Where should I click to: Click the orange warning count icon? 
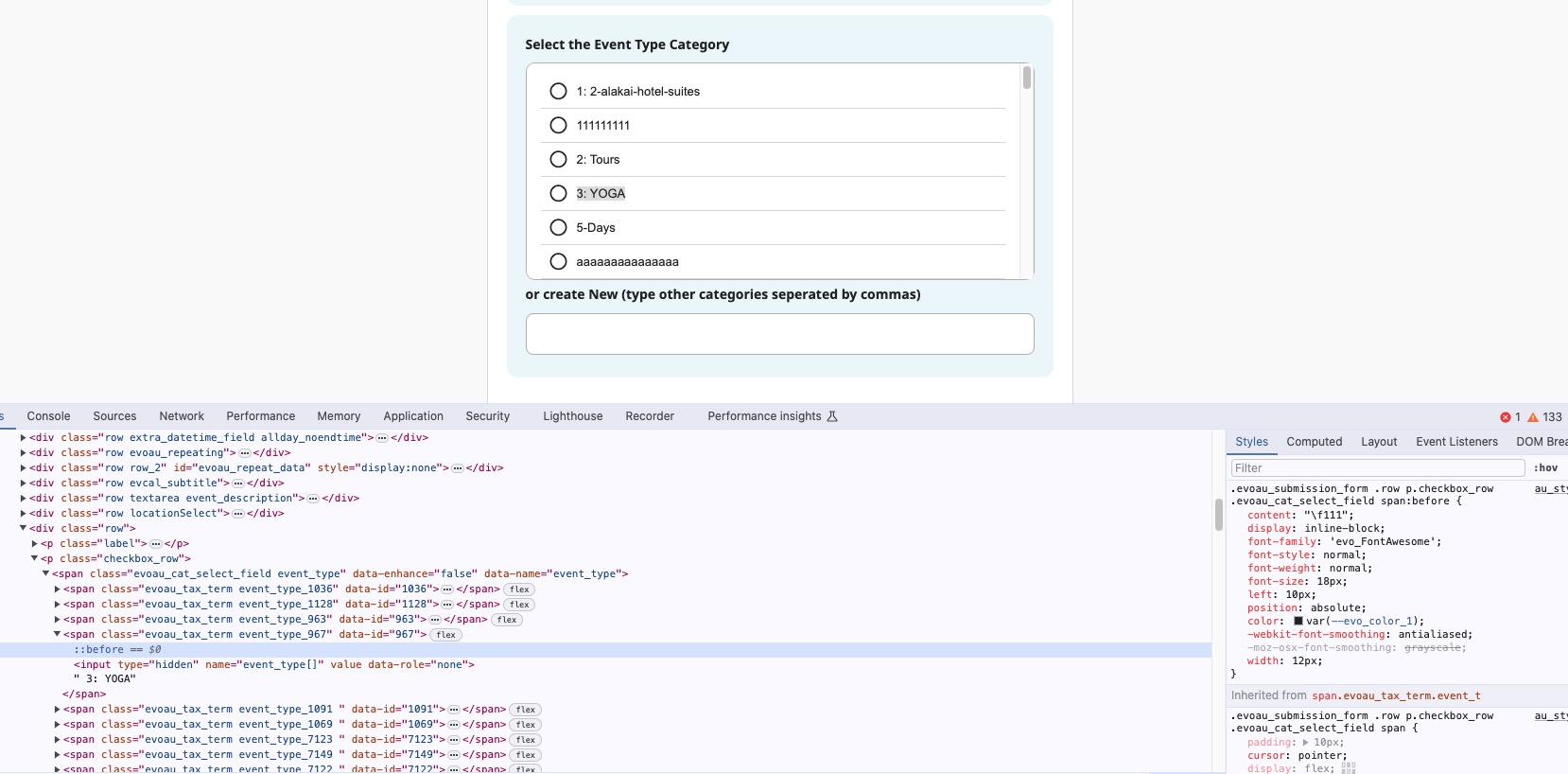1533,417
